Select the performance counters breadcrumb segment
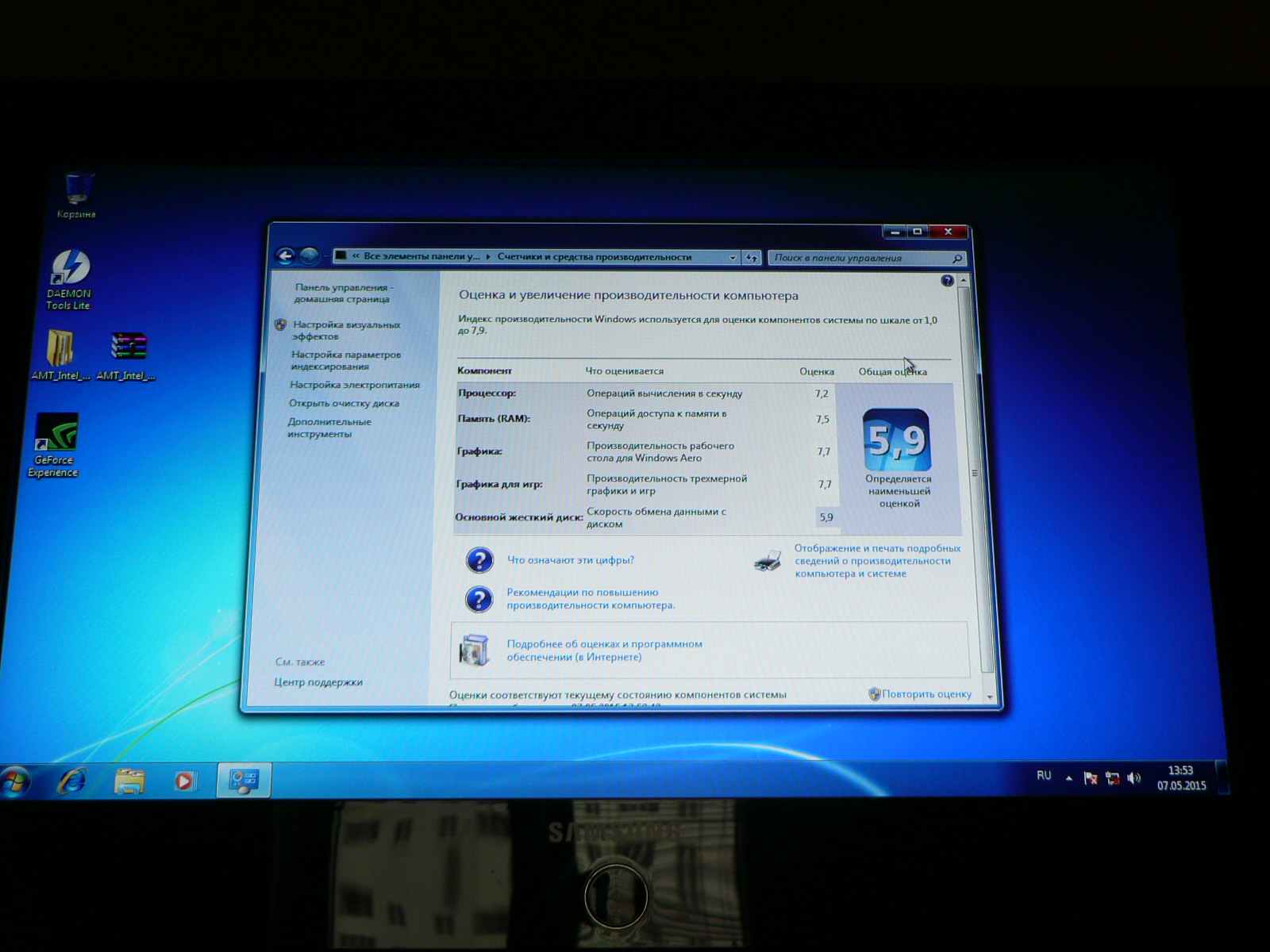This screenshot has height=952, width=1270. pyautogui.click(x=594, y=257)
